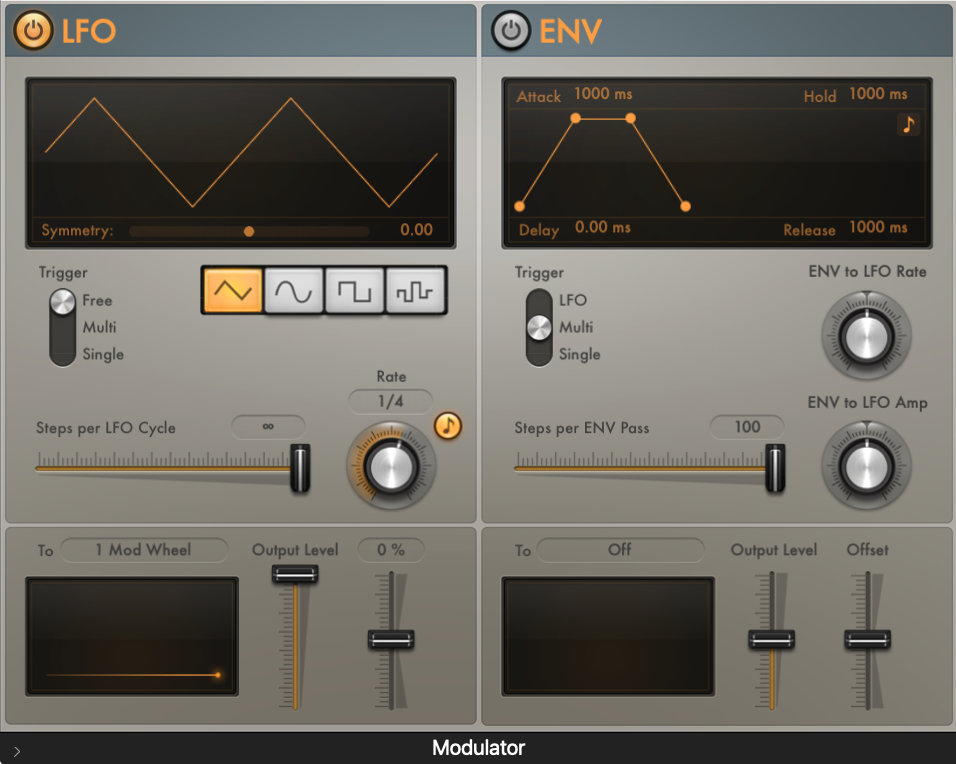Click the LFO output monitor display
Viewport: 956px width, 764px height.
coord(132,636)
